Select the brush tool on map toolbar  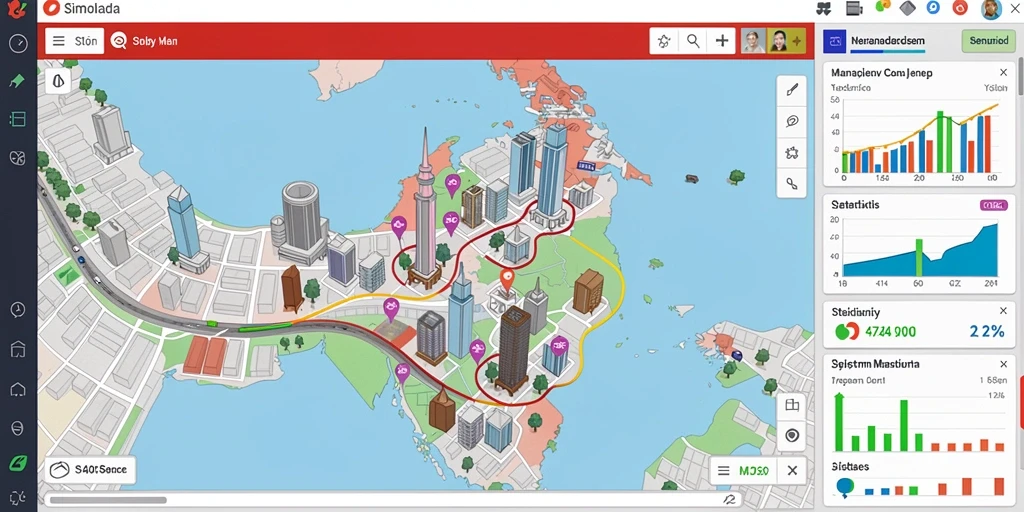coord(792,90)
